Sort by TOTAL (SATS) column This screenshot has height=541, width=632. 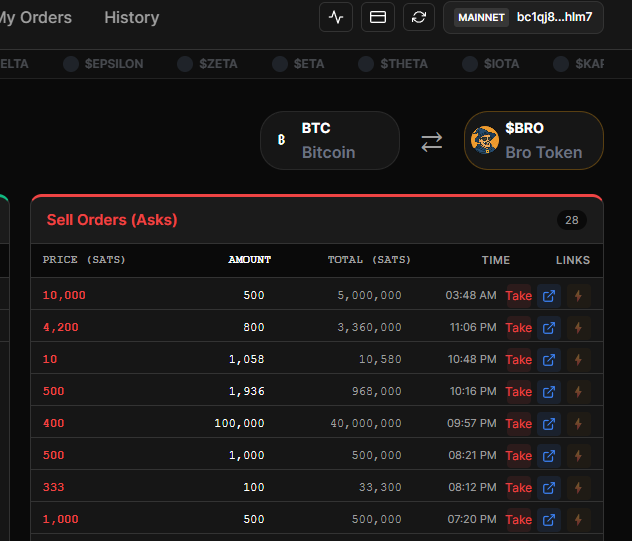(369, 260)
